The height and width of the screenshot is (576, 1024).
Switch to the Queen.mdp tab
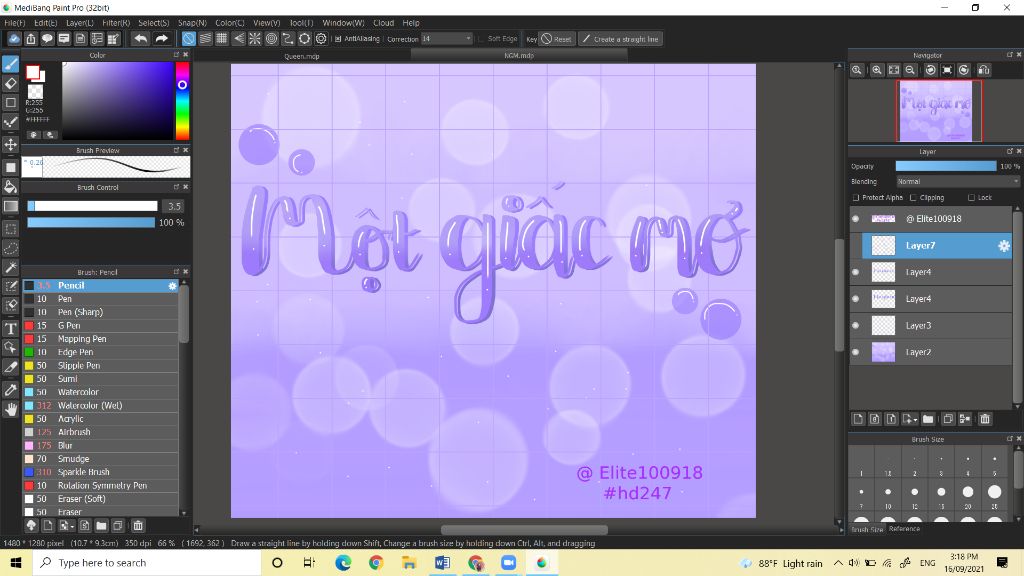(302, 56)
